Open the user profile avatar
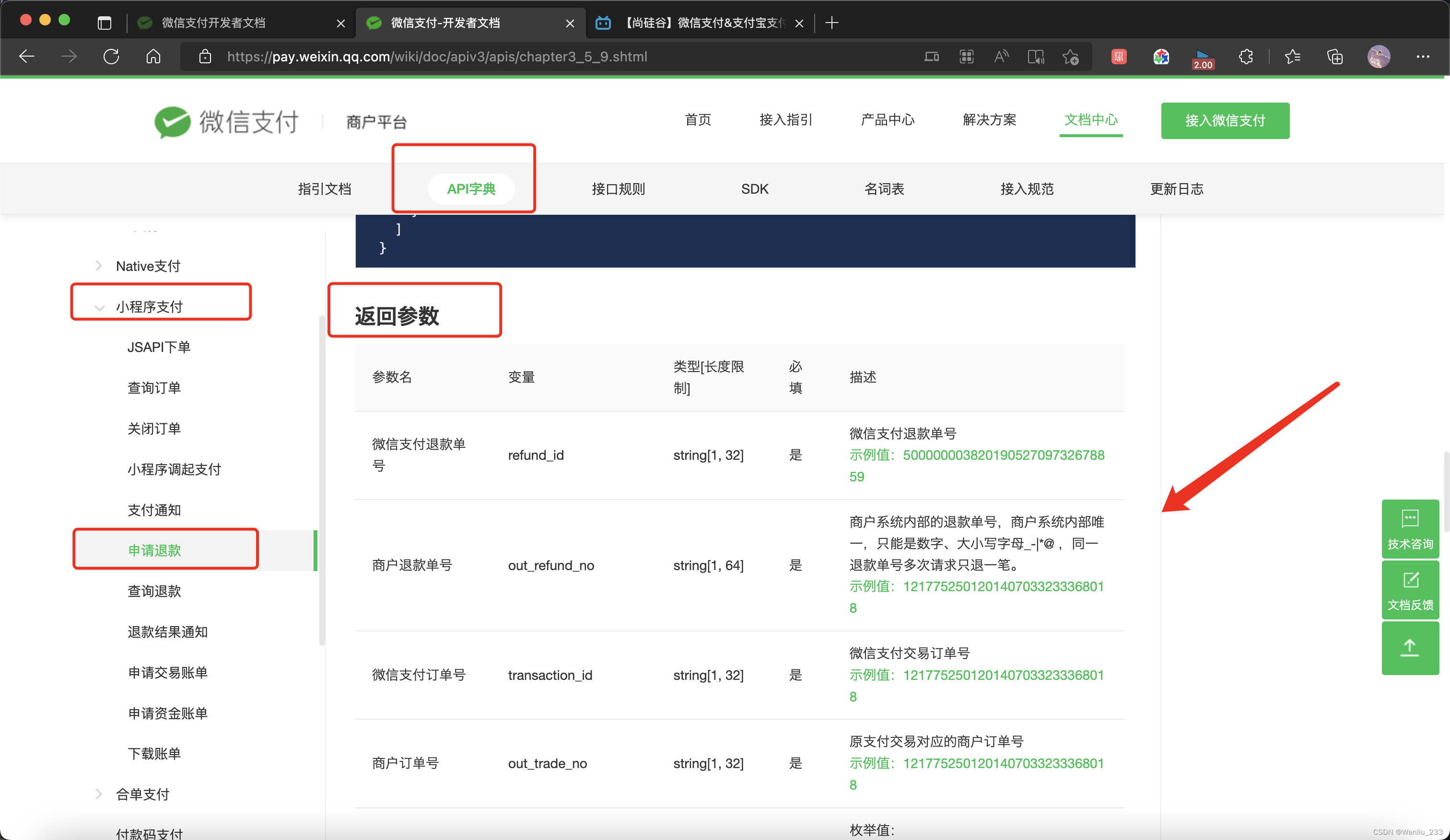The height and width of the screenshot is (840, 1450). coord(1379,57)
